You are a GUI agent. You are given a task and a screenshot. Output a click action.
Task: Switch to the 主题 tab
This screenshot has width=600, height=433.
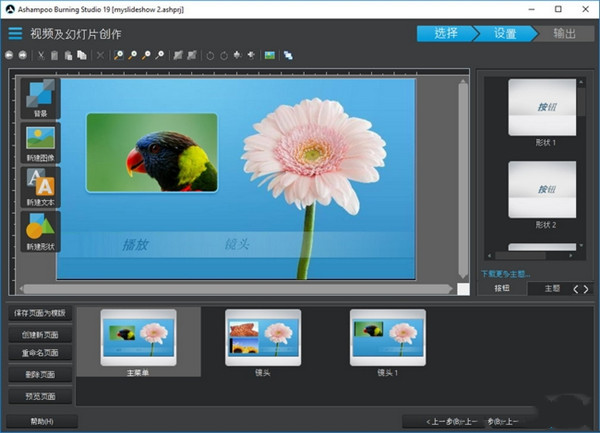pyautogui.click(x=550, y=288)
